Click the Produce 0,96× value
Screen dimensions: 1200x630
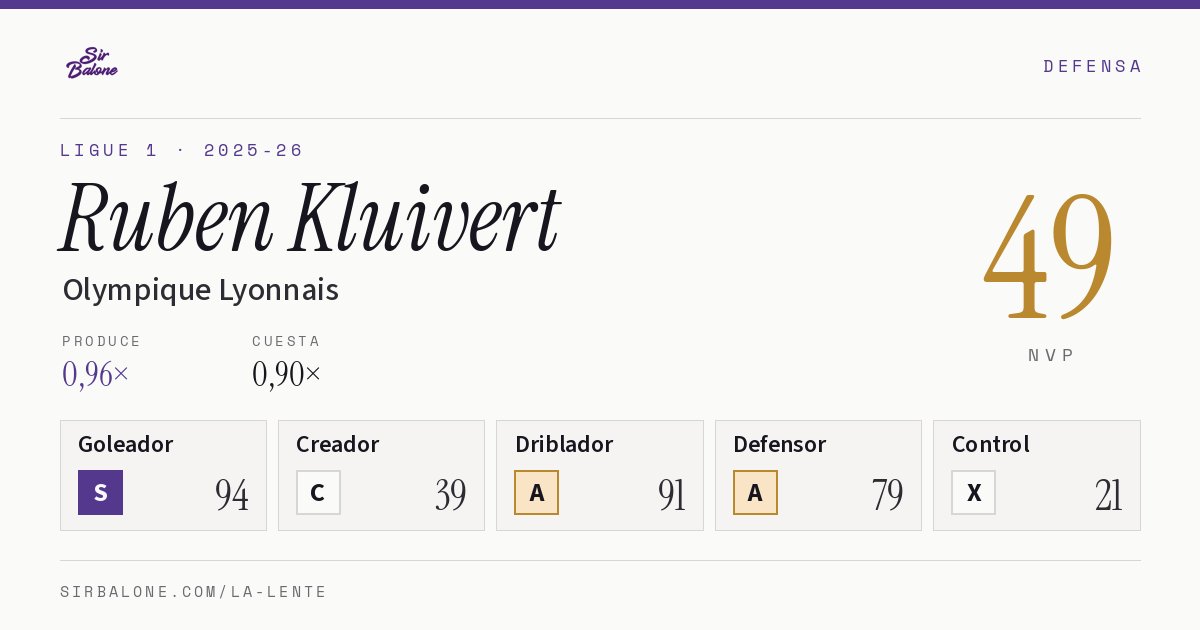(x=96, y=374)
